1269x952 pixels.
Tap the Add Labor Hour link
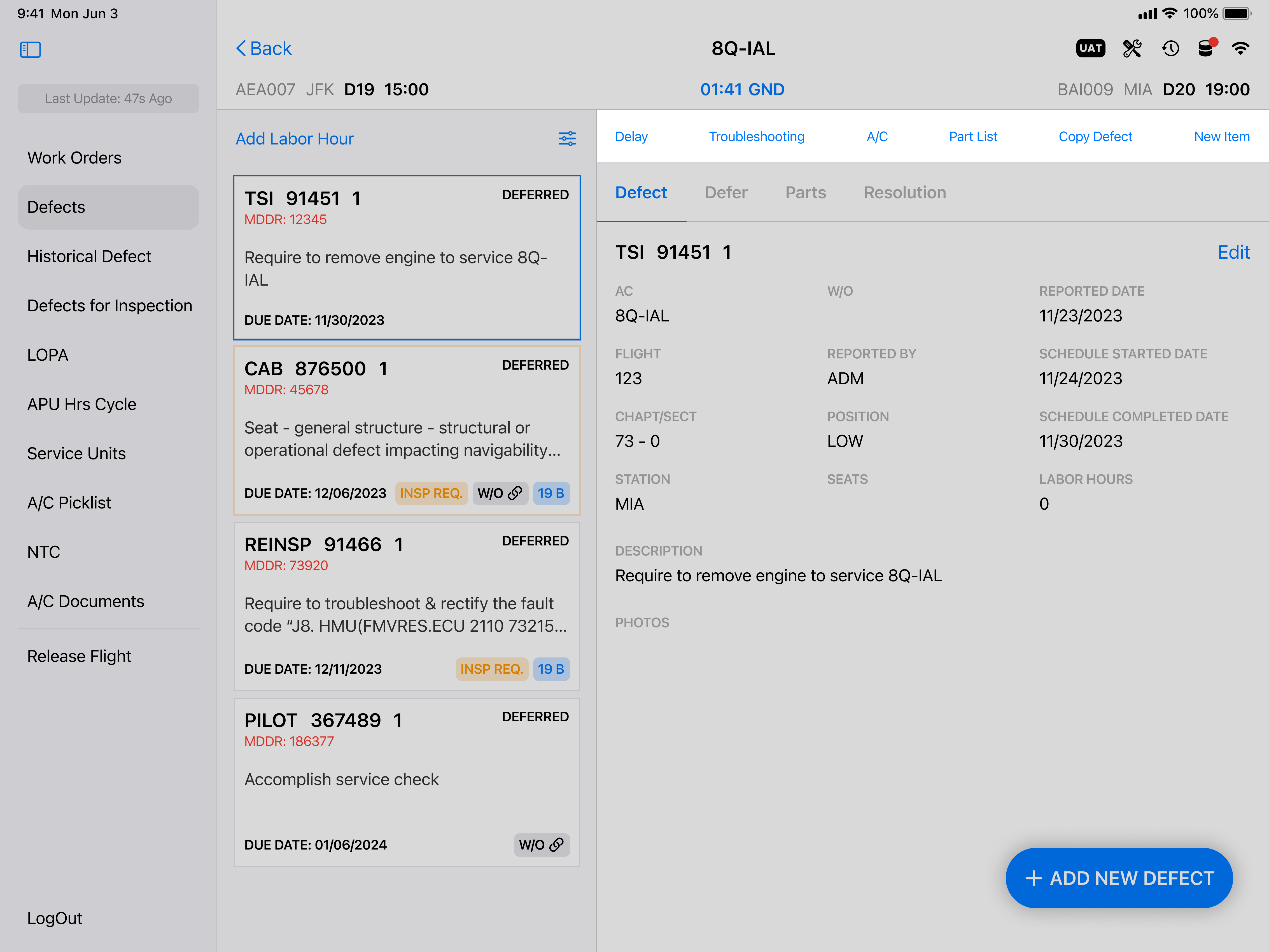click(x=294, y=138)
